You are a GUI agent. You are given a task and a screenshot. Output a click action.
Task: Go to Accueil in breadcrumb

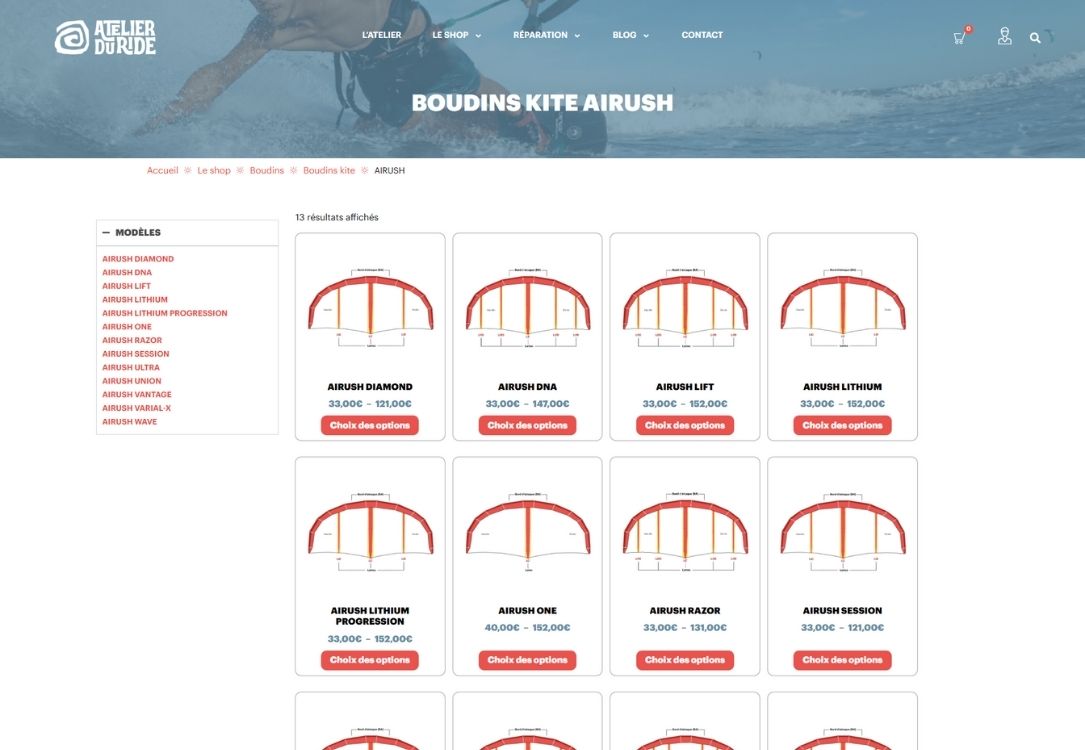pyautogui.click(x=162, y=171)
